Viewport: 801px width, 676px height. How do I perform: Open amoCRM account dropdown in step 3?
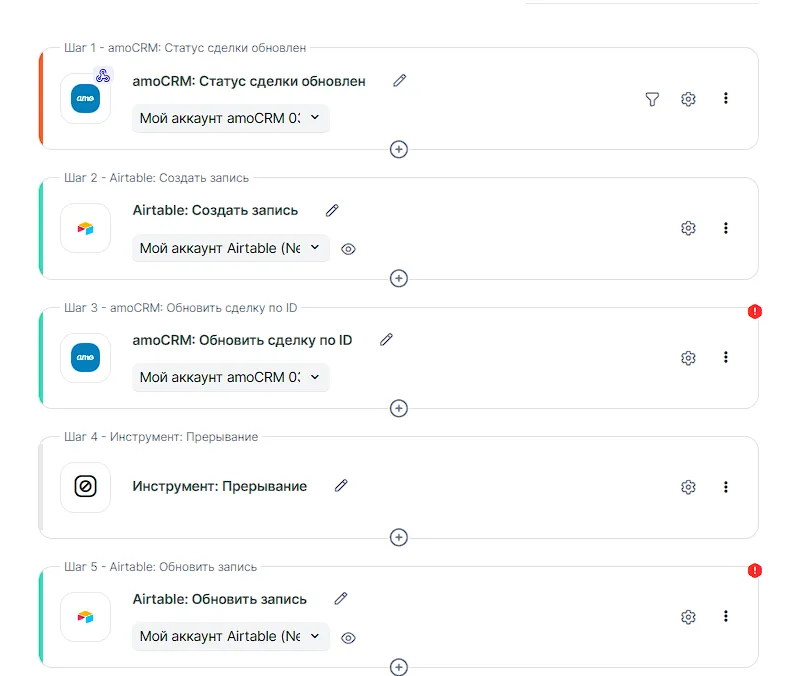[231, 377]
